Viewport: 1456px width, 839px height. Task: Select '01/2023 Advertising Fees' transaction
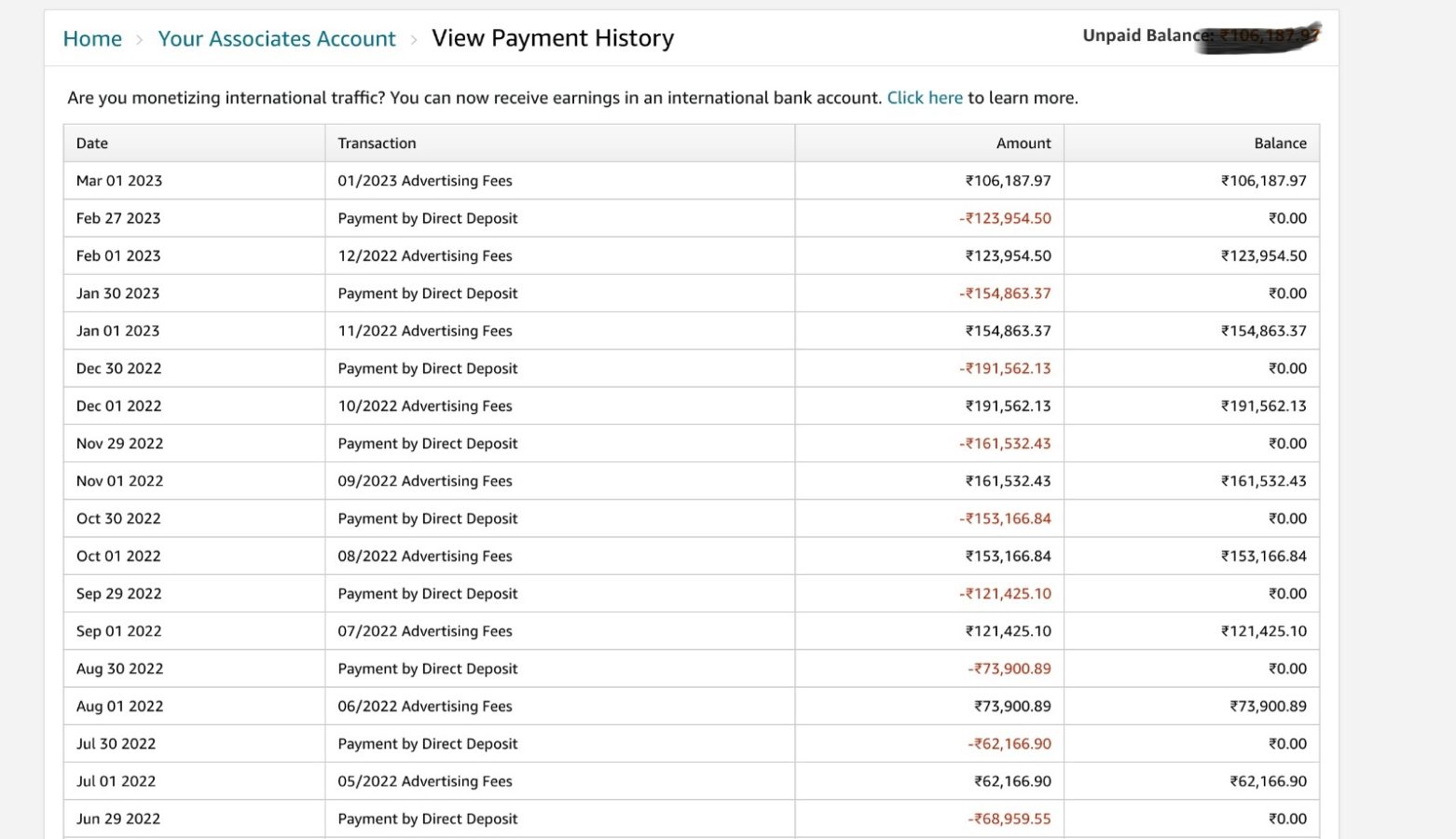pos(425,181)
